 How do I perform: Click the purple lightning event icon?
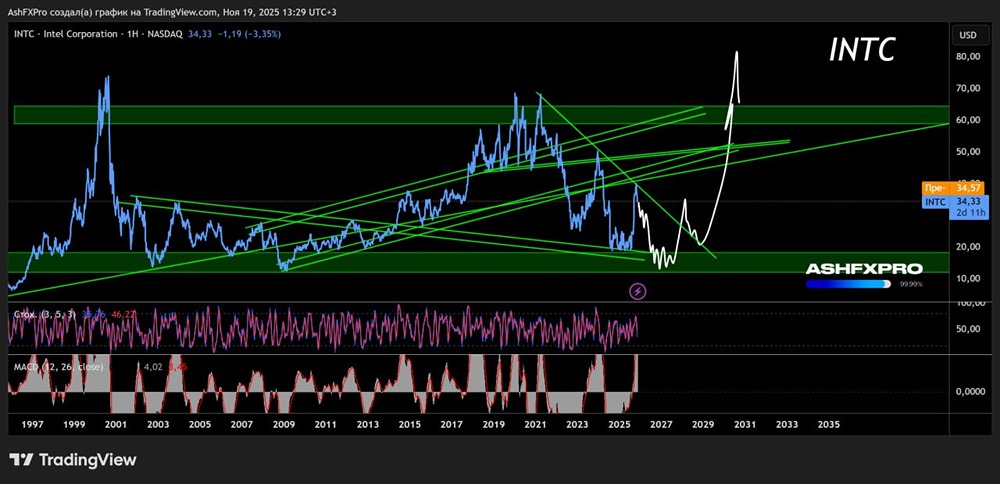tap(638, 292)
